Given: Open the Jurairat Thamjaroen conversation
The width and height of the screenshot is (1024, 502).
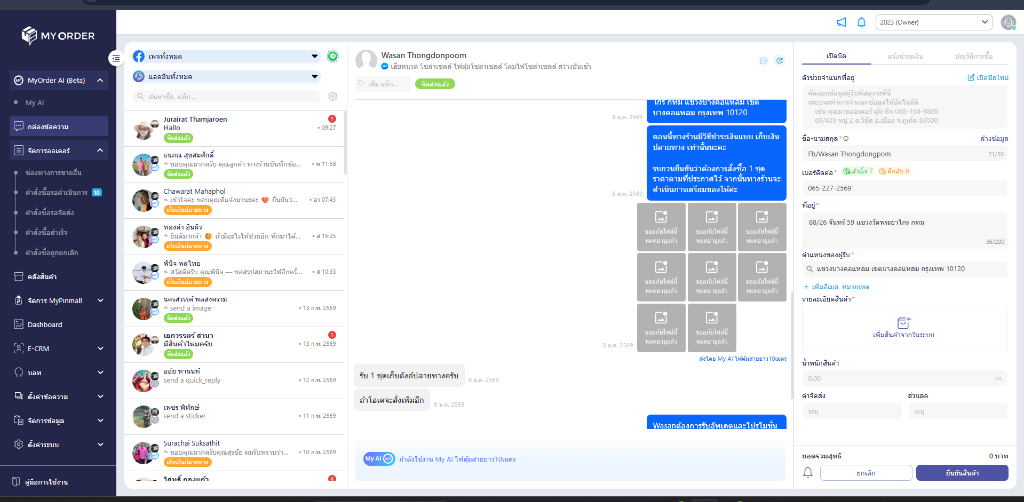Looking at the screenshot, I should click(x=234, y=129).
